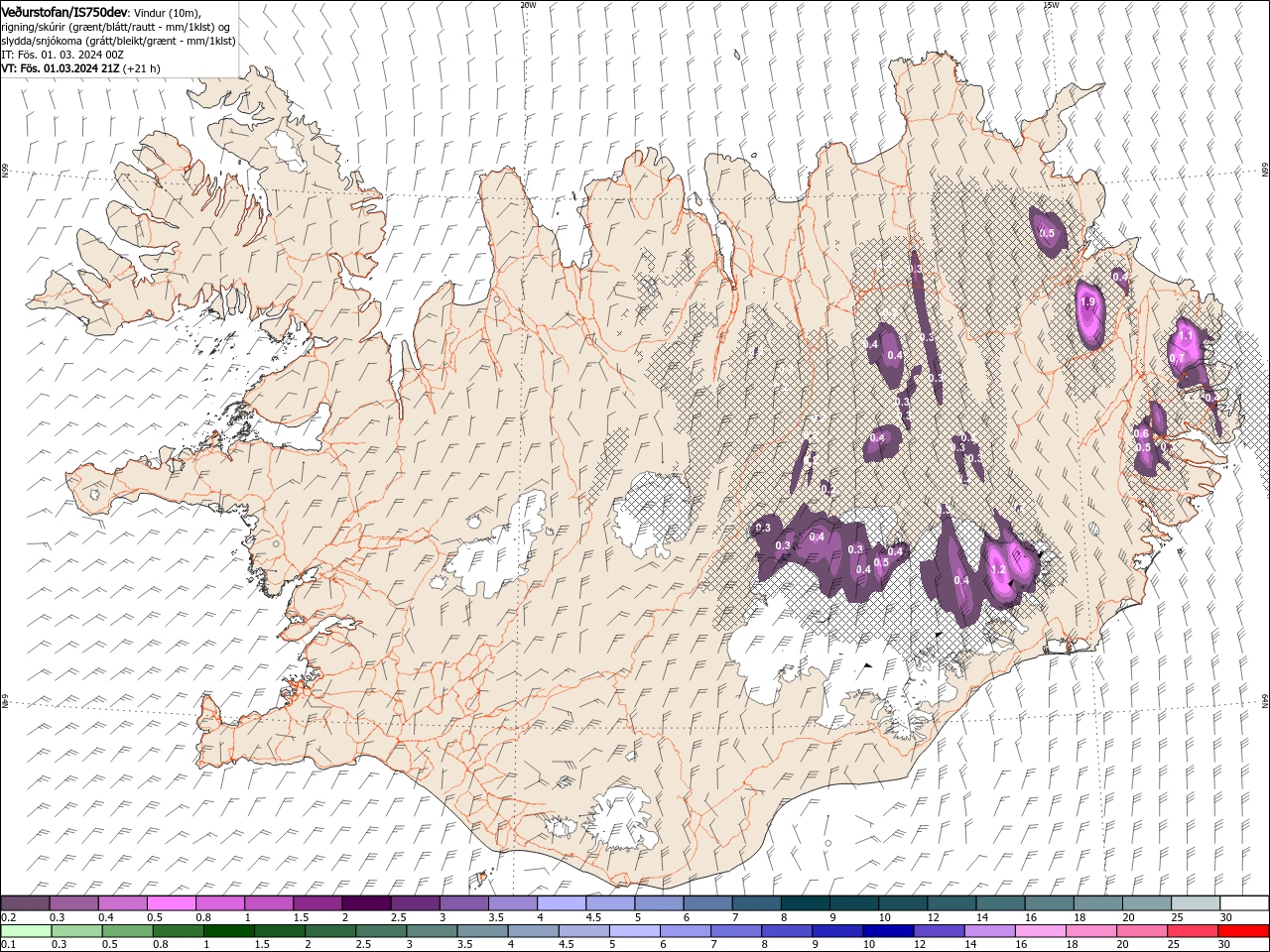The width and height of the screenshot is (1270, 952).
Task: Select the 'VT: Fös. 01.03.2024 21Z' valid time
Action: click(61, 68)
